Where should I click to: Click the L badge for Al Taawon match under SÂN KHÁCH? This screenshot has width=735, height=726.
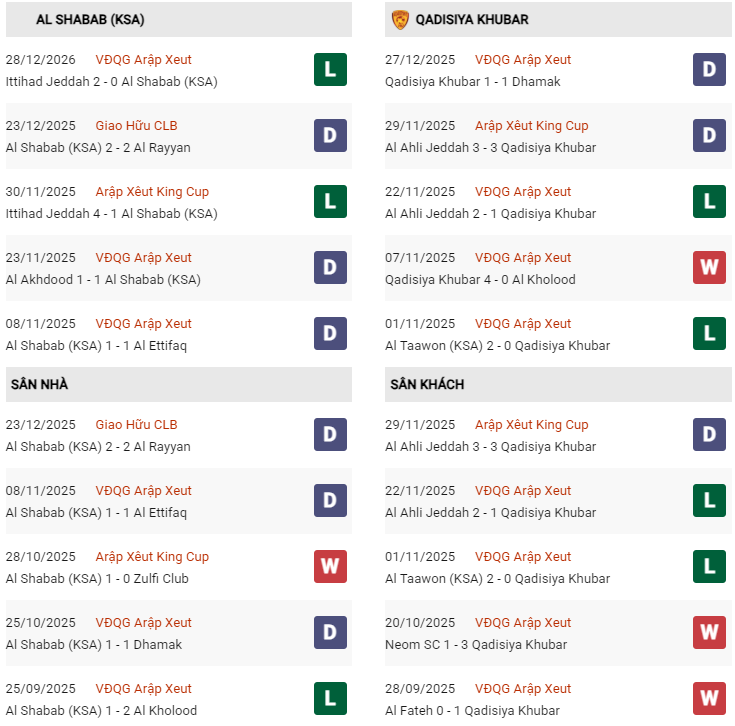coord(709,567)
